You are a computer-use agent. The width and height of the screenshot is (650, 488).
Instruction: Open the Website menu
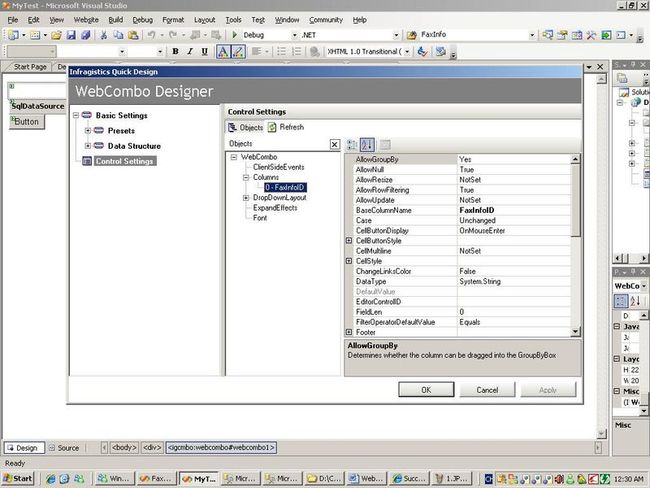[x=86, y=20]
